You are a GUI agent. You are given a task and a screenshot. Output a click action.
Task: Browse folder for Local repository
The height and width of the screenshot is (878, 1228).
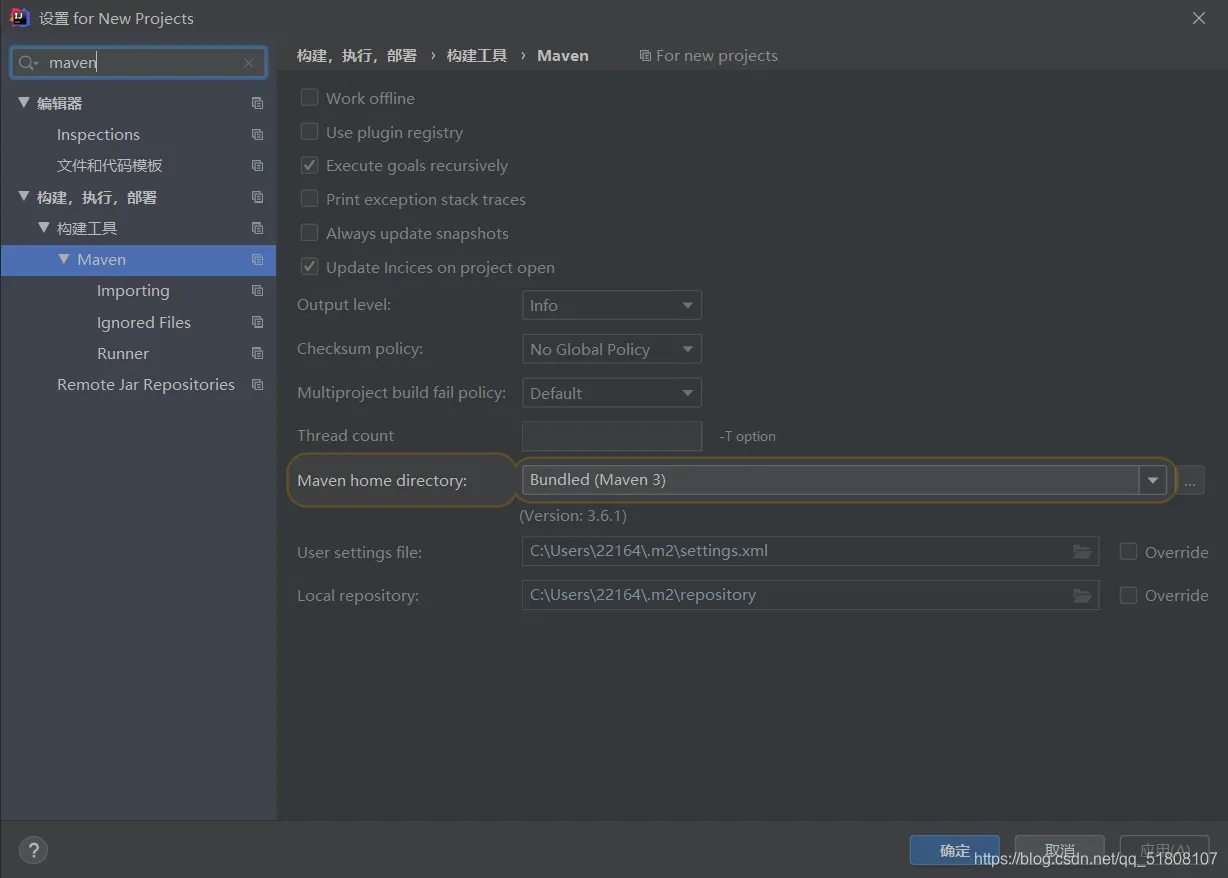[1082, 595]
